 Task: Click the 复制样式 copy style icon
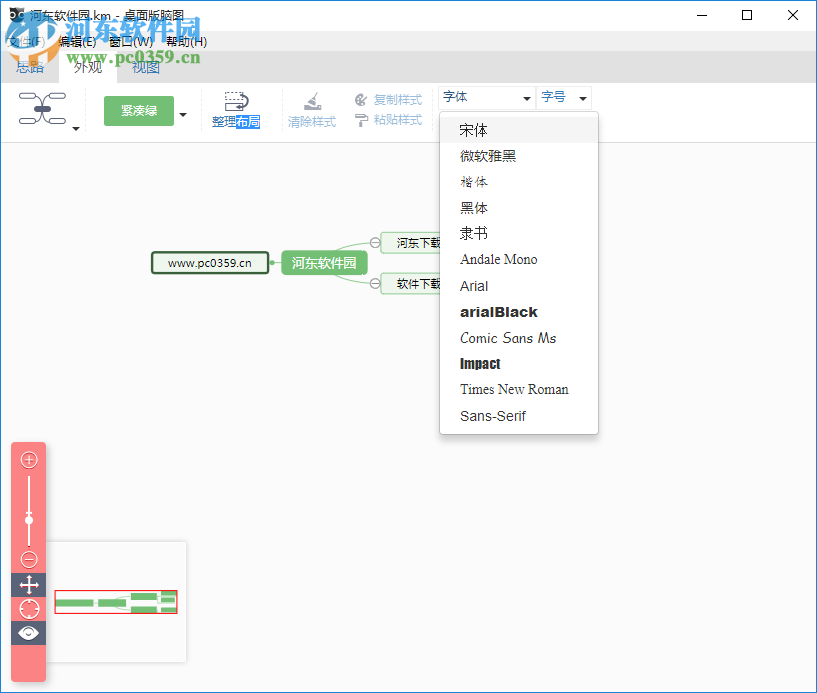(388, 99)
